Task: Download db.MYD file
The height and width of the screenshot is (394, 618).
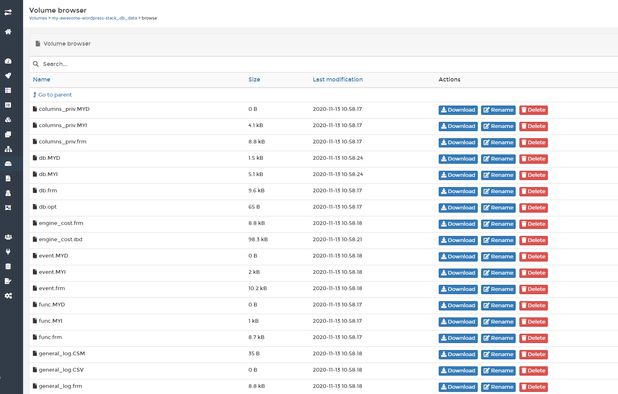Action: 458,159
